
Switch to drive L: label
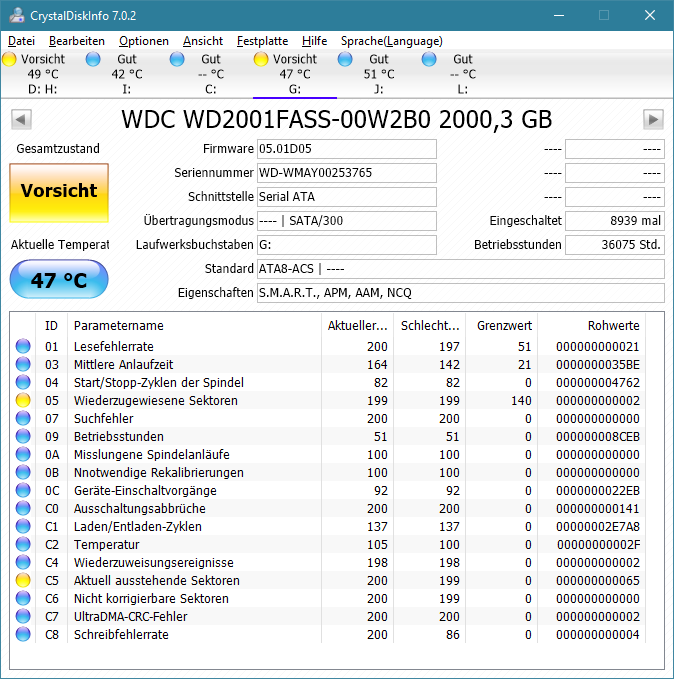pyautogui.click(x=463, y=90)
